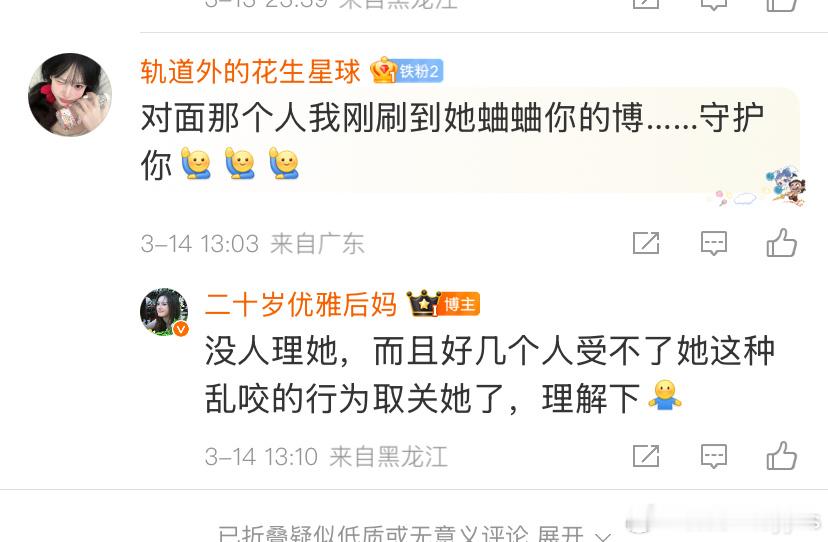This screenshot has height=542, width=828.
Task: Click the orange verified V badge
Action: [181, 329]
